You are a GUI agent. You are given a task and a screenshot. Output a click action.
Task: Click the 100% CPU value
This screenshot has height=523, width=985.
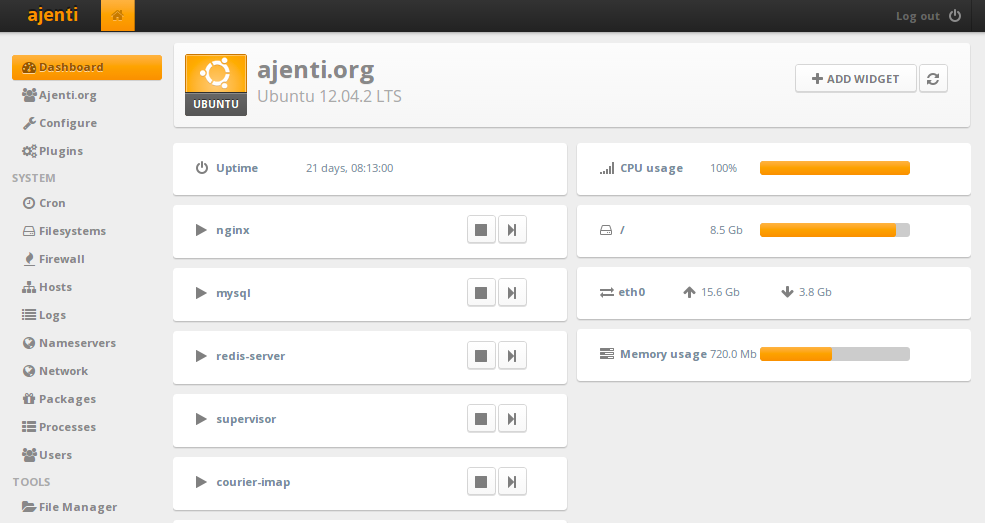click(x=723, y=168)
